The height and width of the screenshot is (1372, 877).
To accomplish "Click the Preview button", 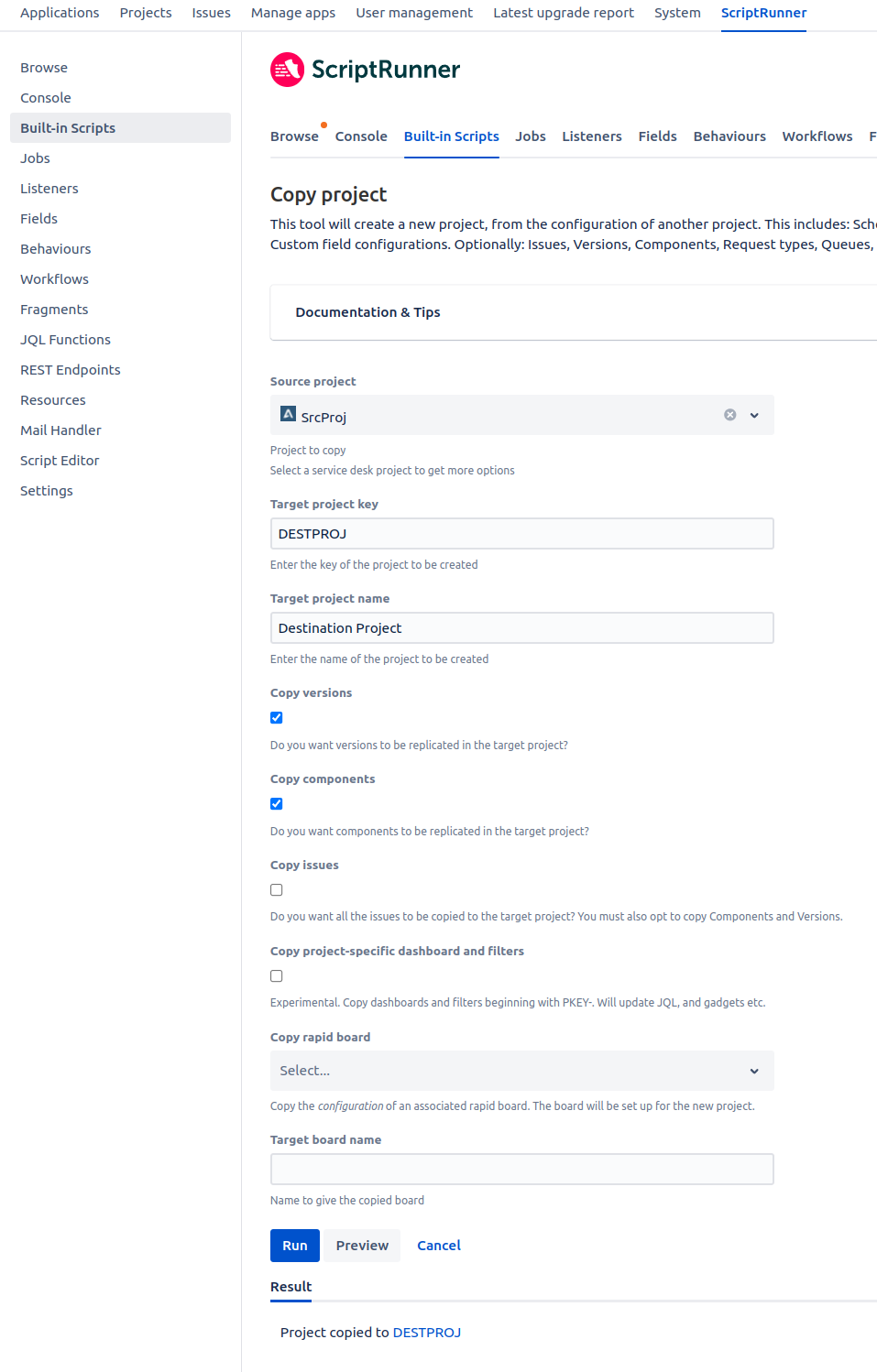I will (x=362, y=1246).
